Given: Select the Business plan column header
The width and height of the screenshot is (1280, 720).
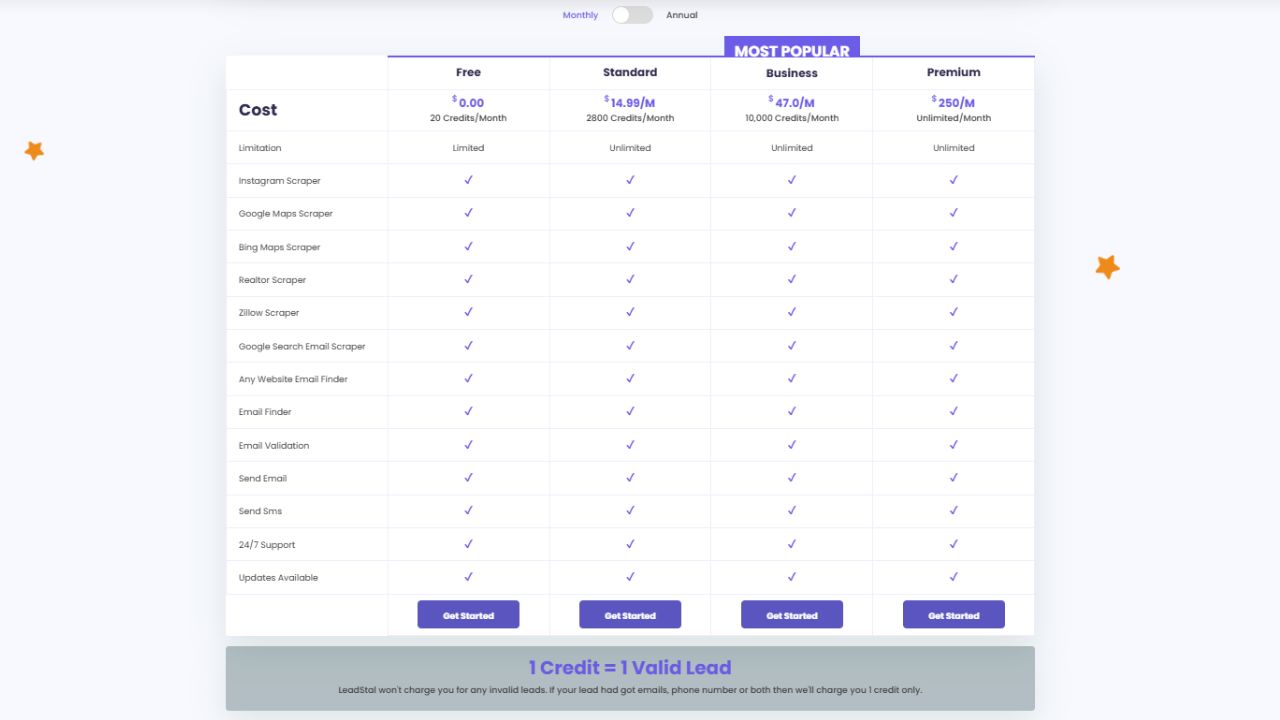Looking at the screenshot, I should 792,73.
